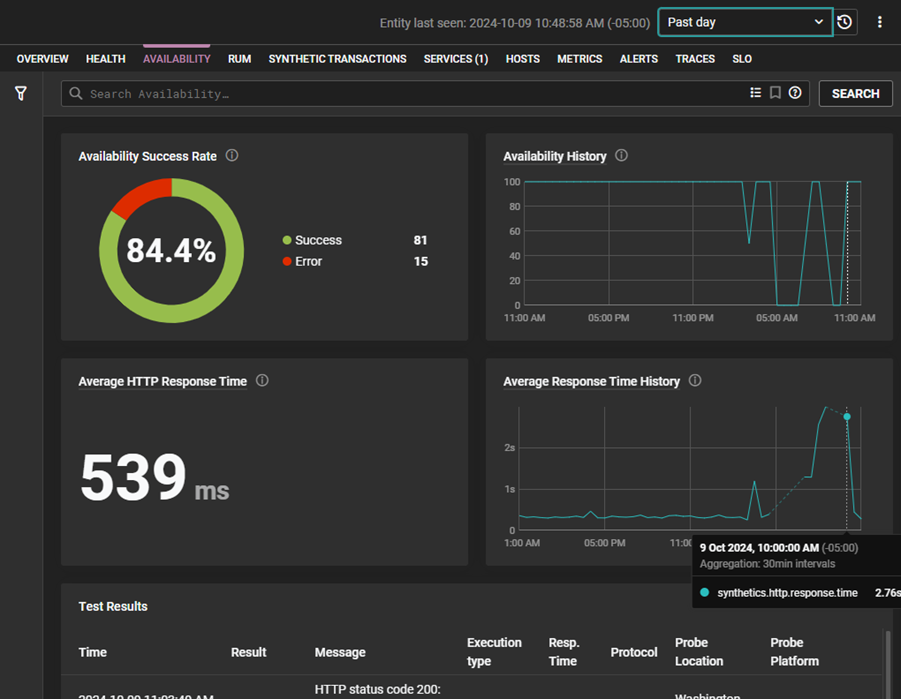Image resolution: width=901 pixels, height=699 pixels.
Task: Show info for Availability Success Rate
Action: pyautogui.click(x=232, y=156)
